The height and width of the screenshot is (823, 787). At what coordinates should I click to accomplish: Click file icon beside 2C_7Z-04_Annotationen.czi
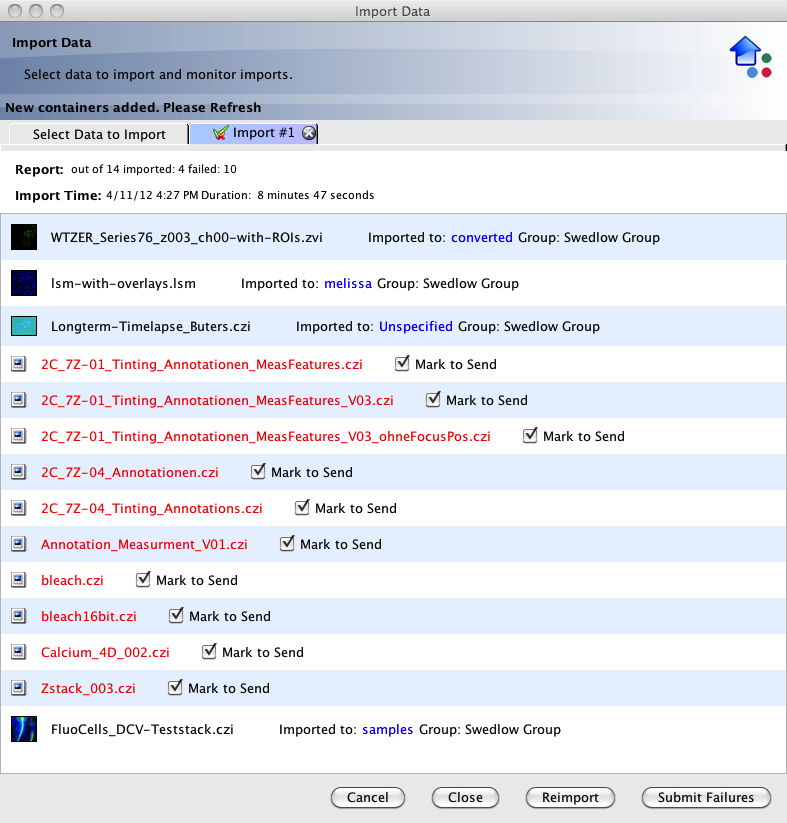point(18,472)
